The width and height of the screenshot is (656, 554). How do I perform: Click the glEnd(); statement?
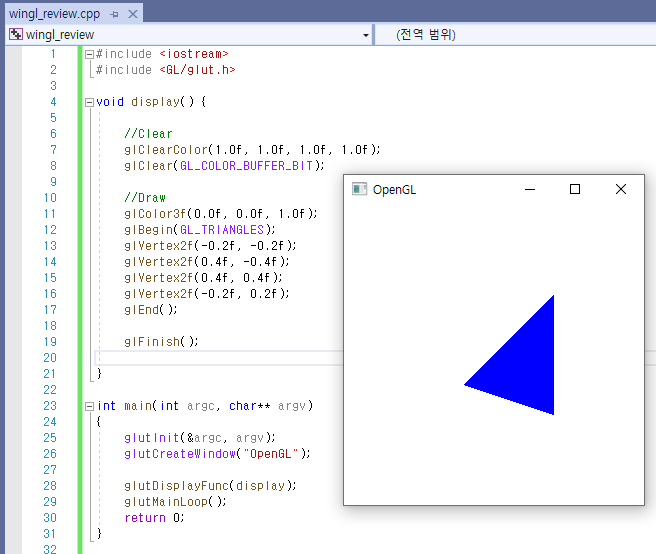151,310
